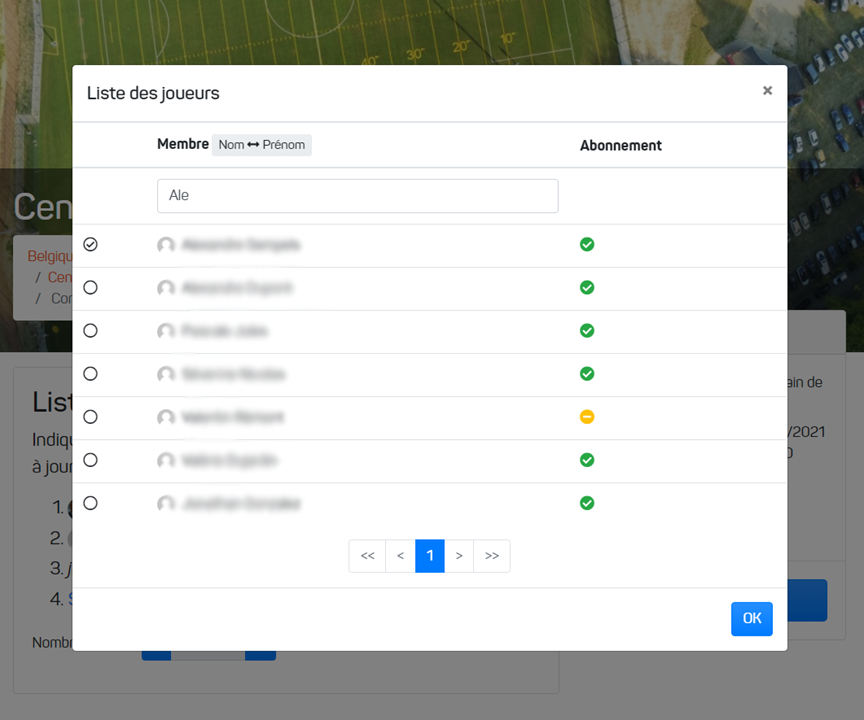
Task: Select the radio button of the second player row
Action: point(91,288)
